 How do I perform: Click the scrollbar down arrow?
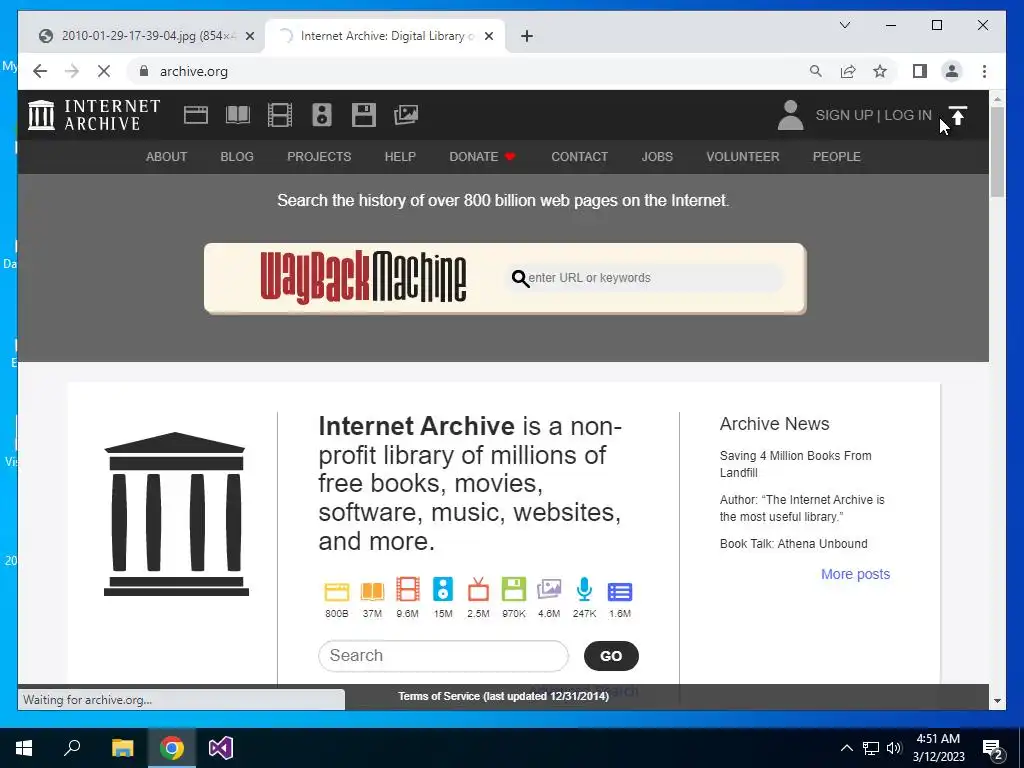coord(997,701)
